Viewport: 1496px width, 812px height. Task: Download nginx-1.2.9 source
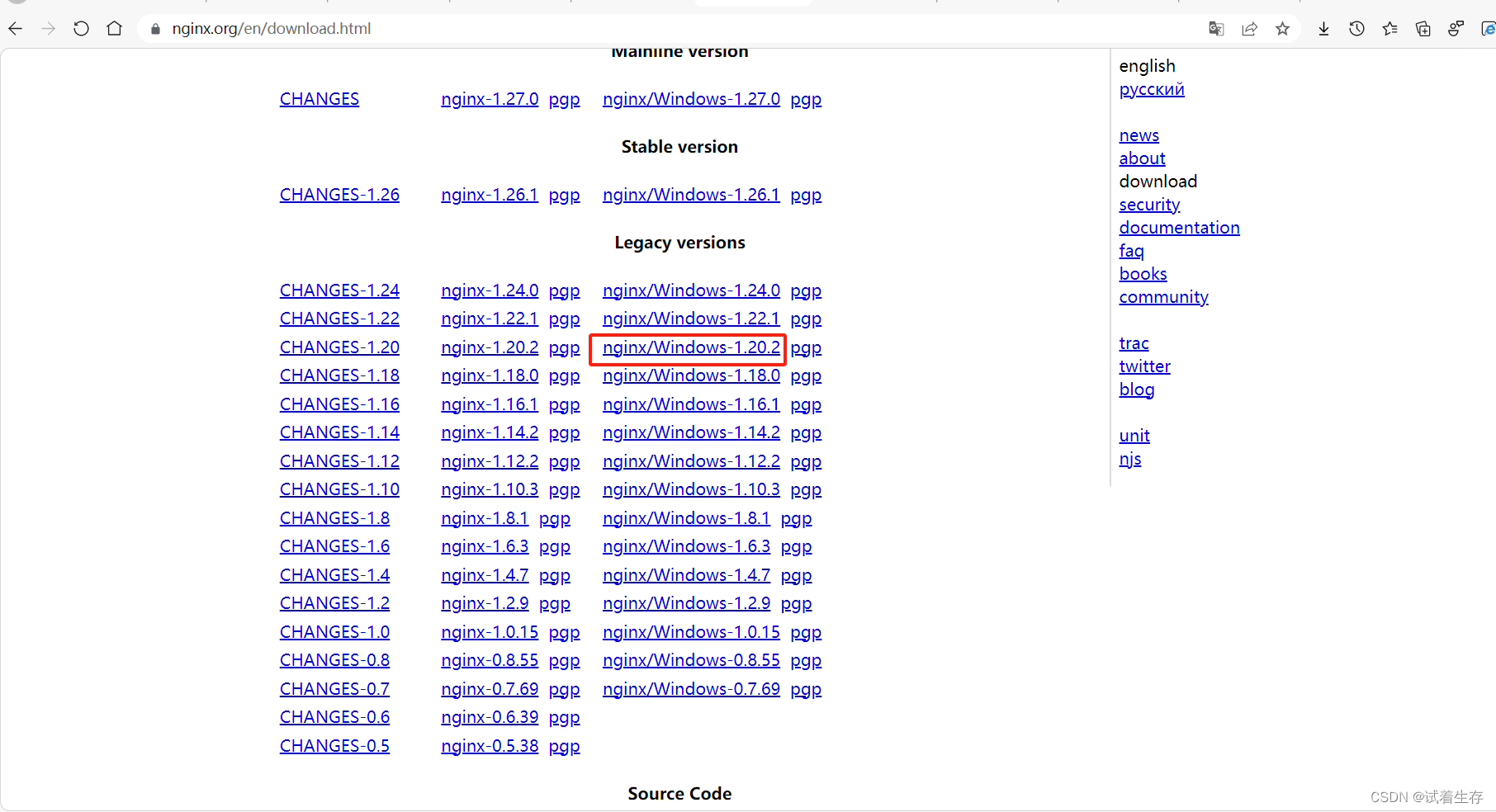(485, 603)
